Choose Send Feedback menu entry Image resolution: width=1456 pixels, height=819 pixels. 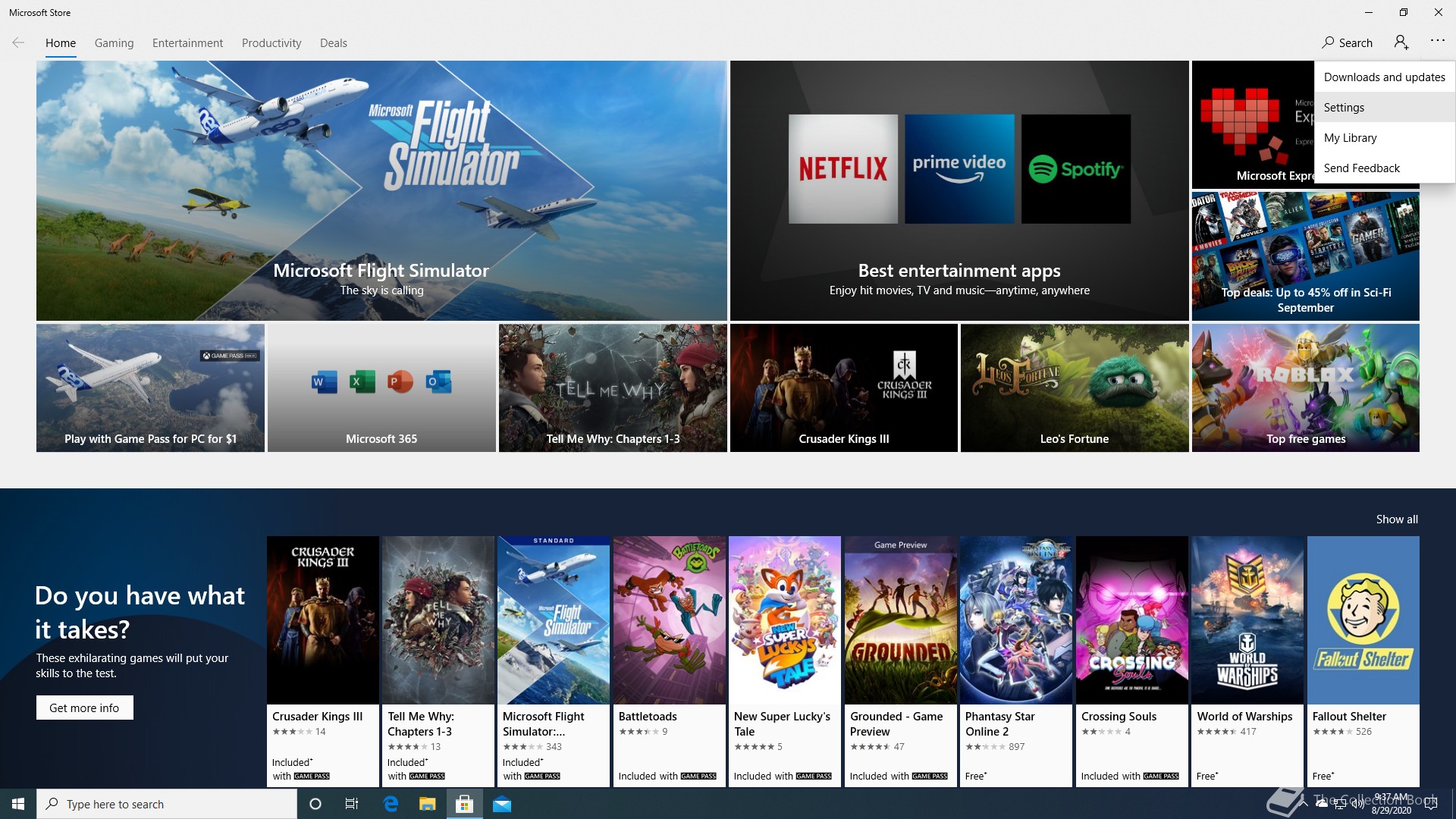tap(1385, 168)
